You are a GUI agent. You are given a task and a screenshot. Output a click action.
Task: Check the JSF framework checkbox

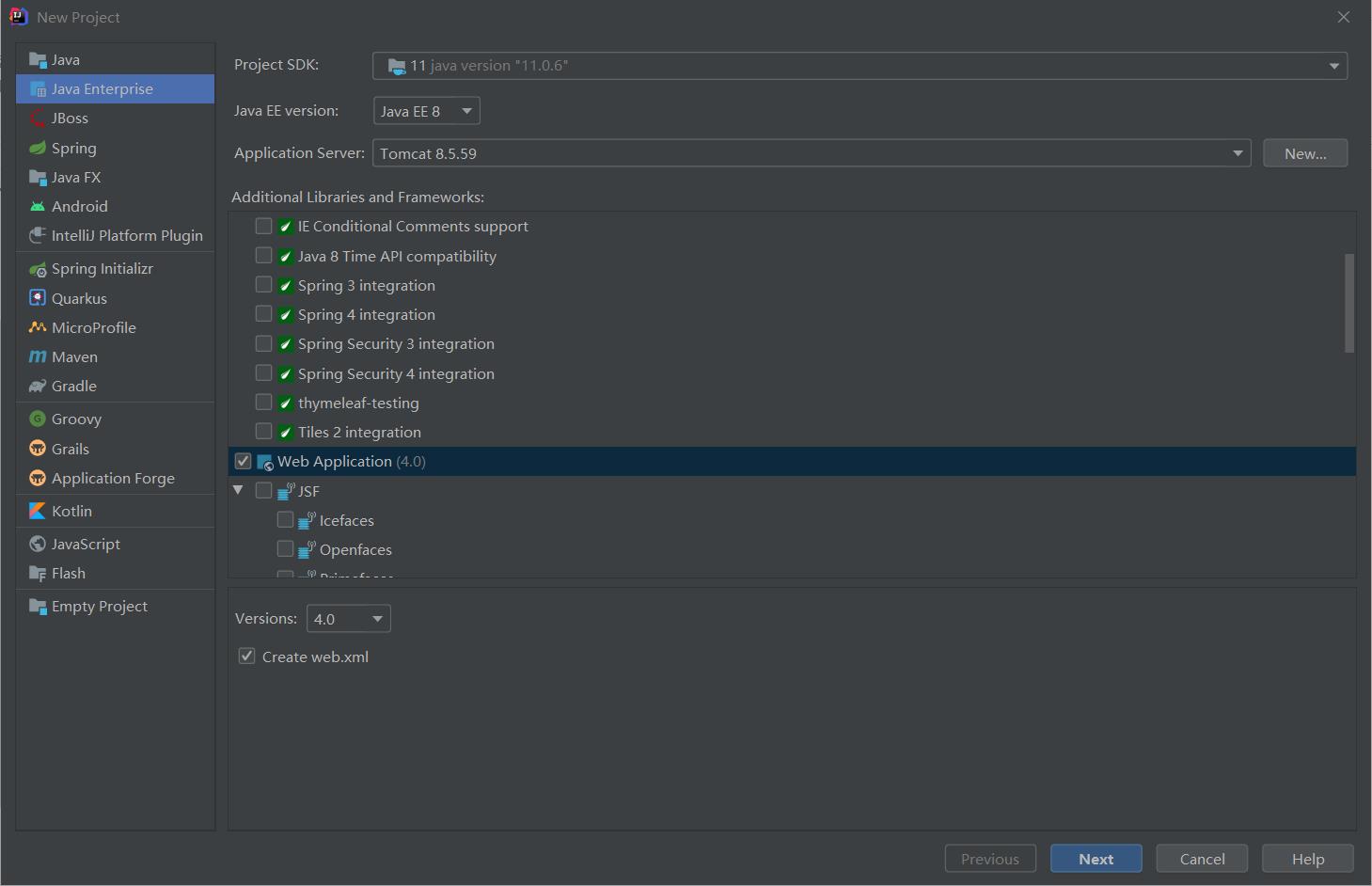click(263, 490)
